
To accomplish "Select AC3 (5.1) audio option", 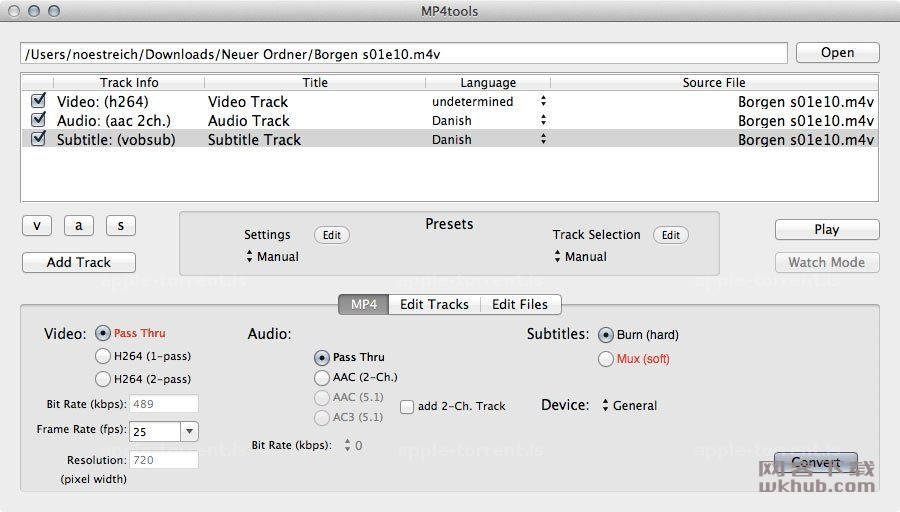I will (322, 417).
